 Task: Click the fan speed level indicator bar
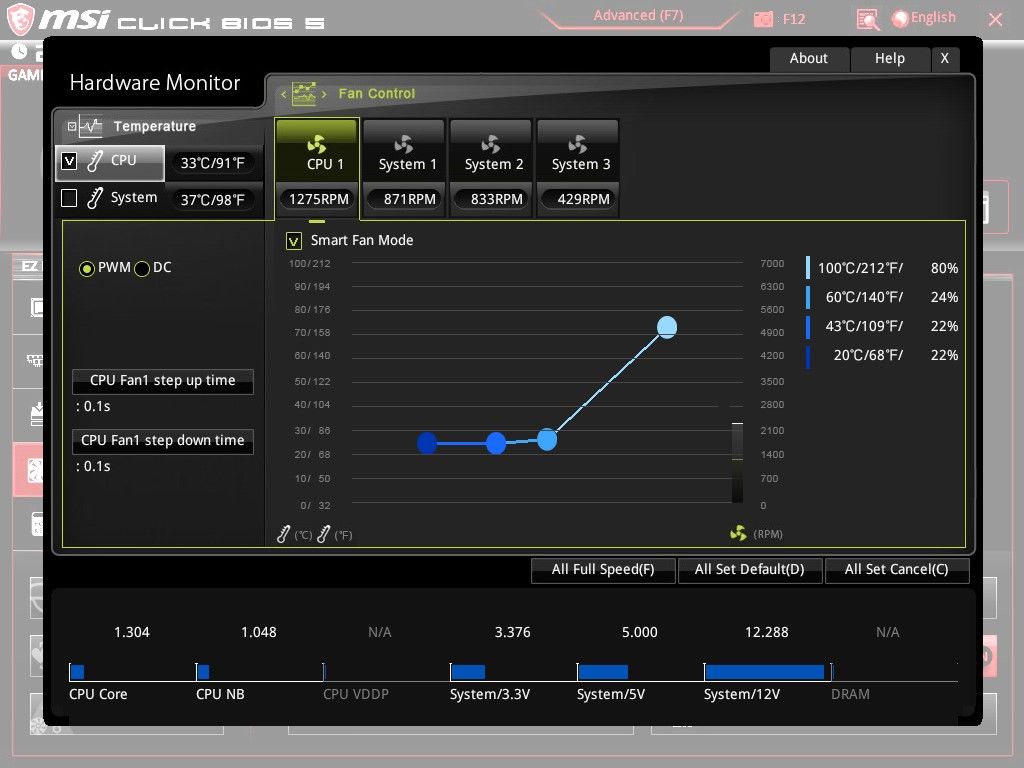737,462
